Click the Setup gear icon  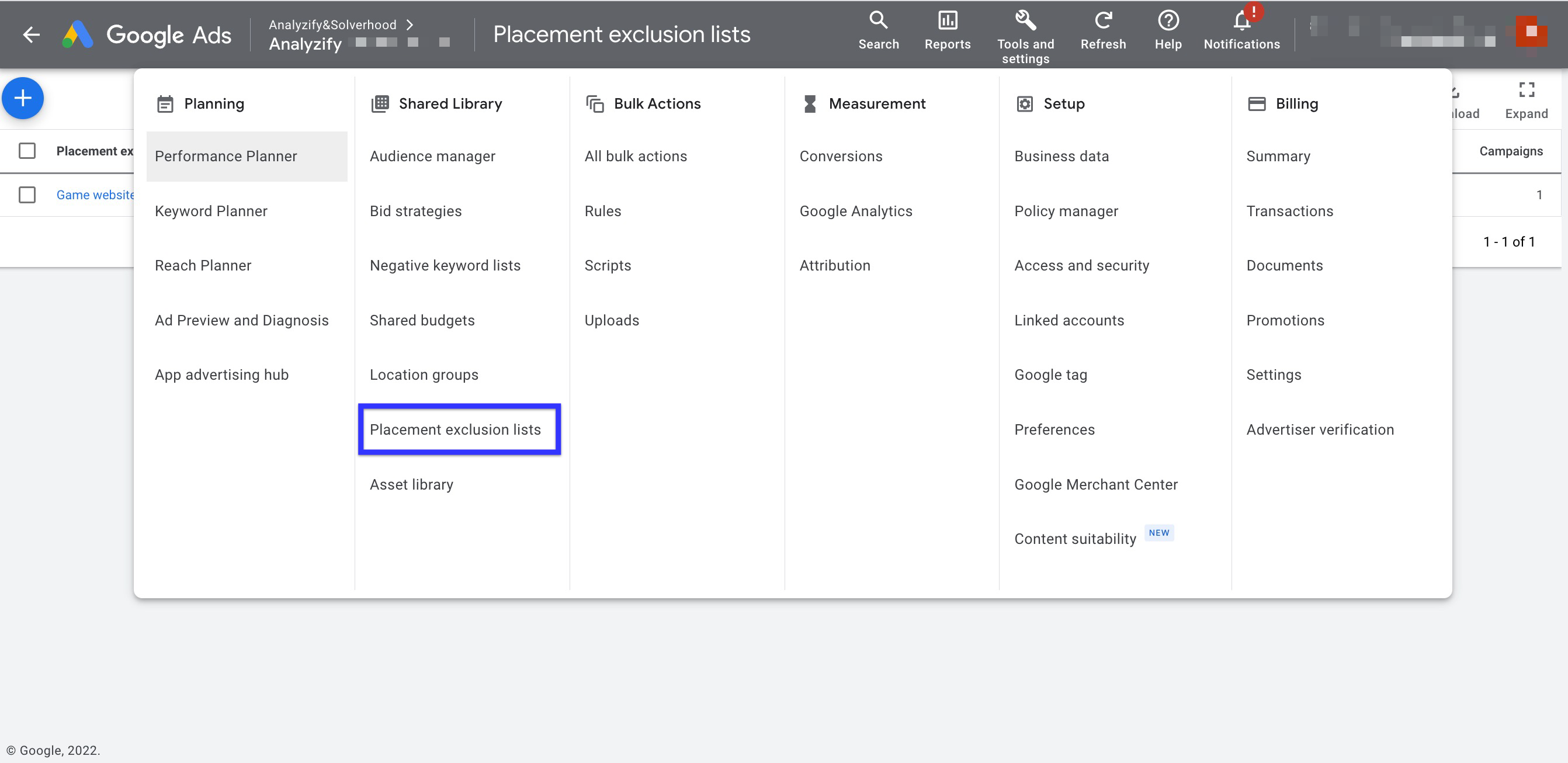pyautogui.click(x=1025, y=104)
